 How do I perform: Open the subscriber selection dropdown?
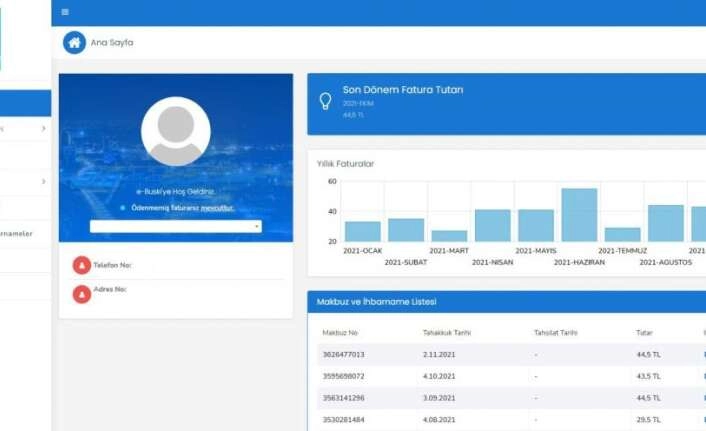[x=175, y=227]
